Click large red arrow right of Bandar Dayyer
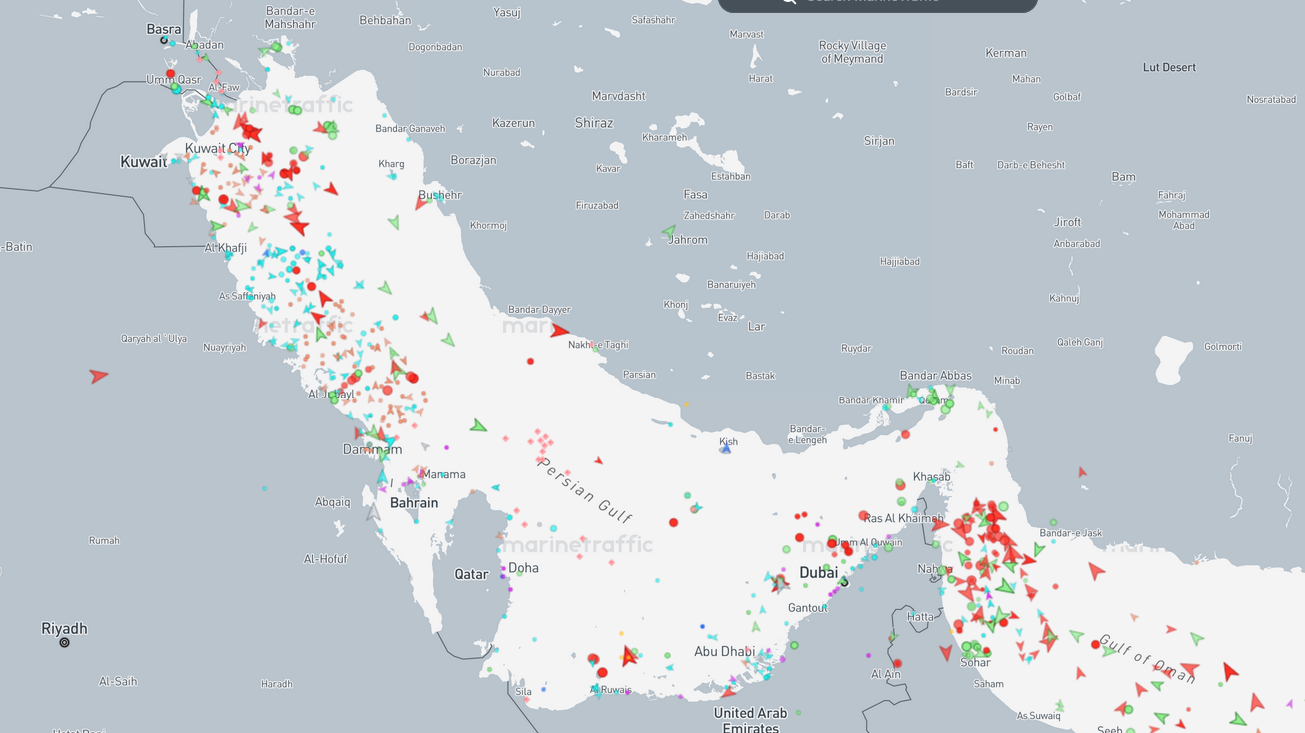Screen dimensions: 1305x733 [559, 331]
